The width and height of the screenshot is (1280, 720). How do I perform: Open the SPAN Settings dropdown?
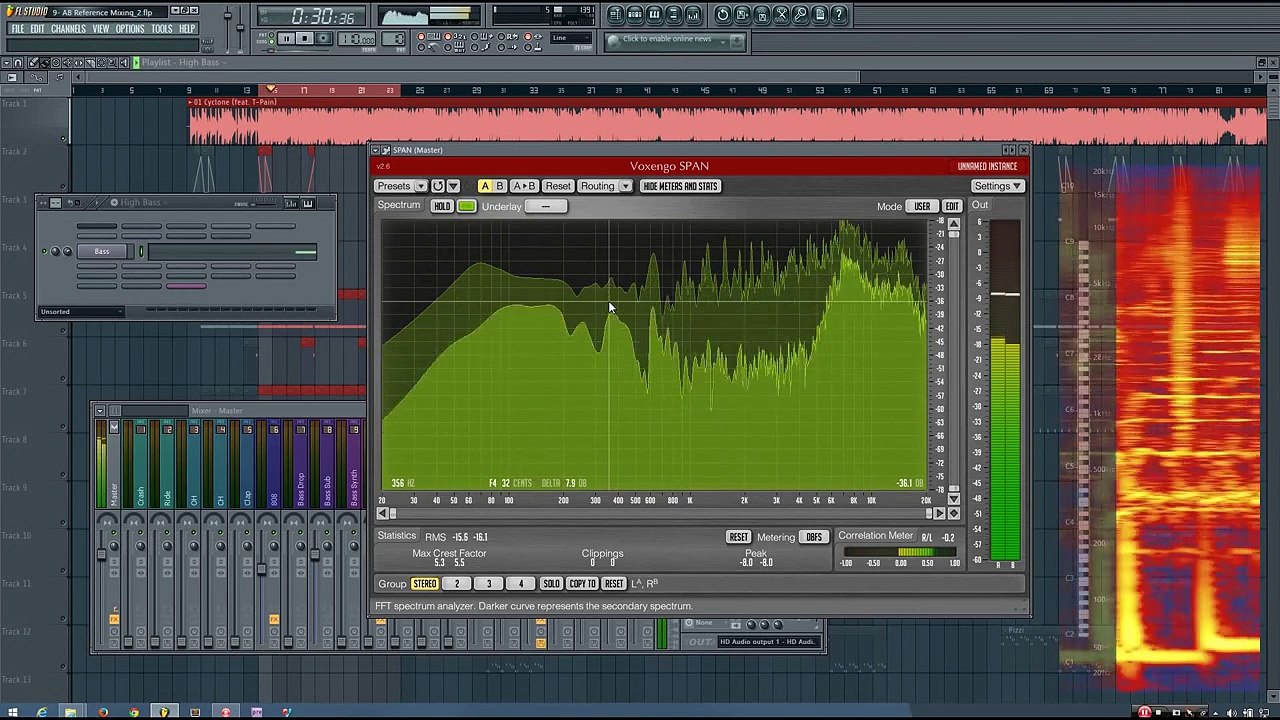point(997,186)
